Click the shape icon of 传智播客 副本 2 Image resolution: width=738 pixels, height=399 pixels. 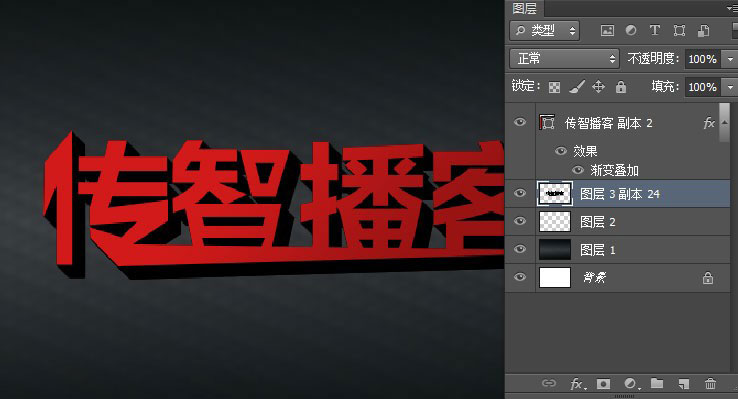pyautogui.click(x=547, y=123)
